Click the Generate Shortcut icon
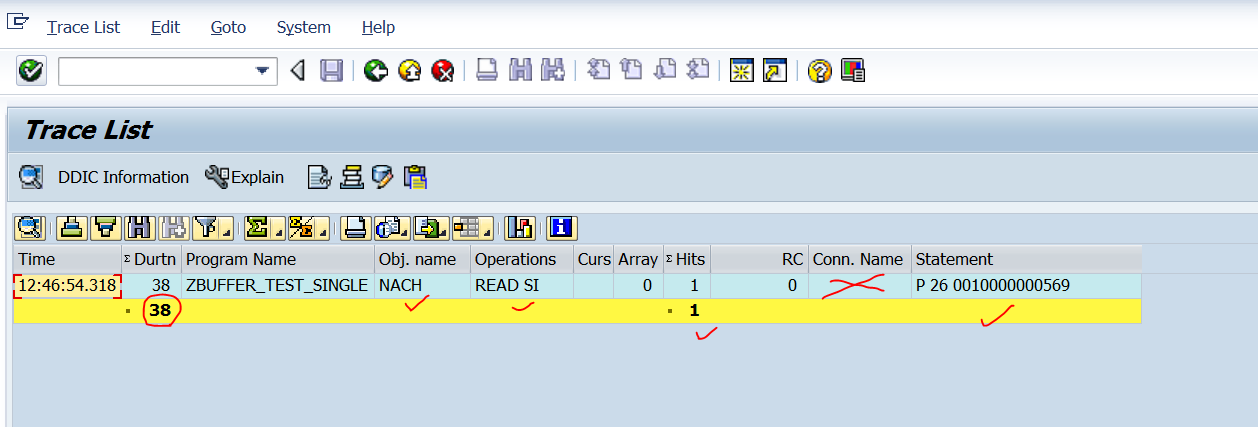1258x427 pixels. click(774, 71)
